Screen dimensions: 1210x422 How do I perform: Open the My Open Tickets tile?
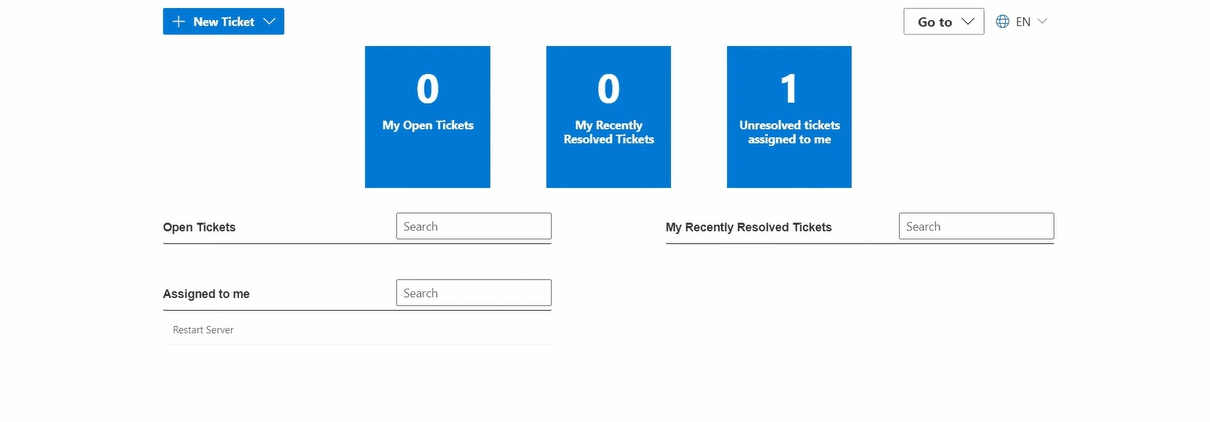click(x=428, y=116)
